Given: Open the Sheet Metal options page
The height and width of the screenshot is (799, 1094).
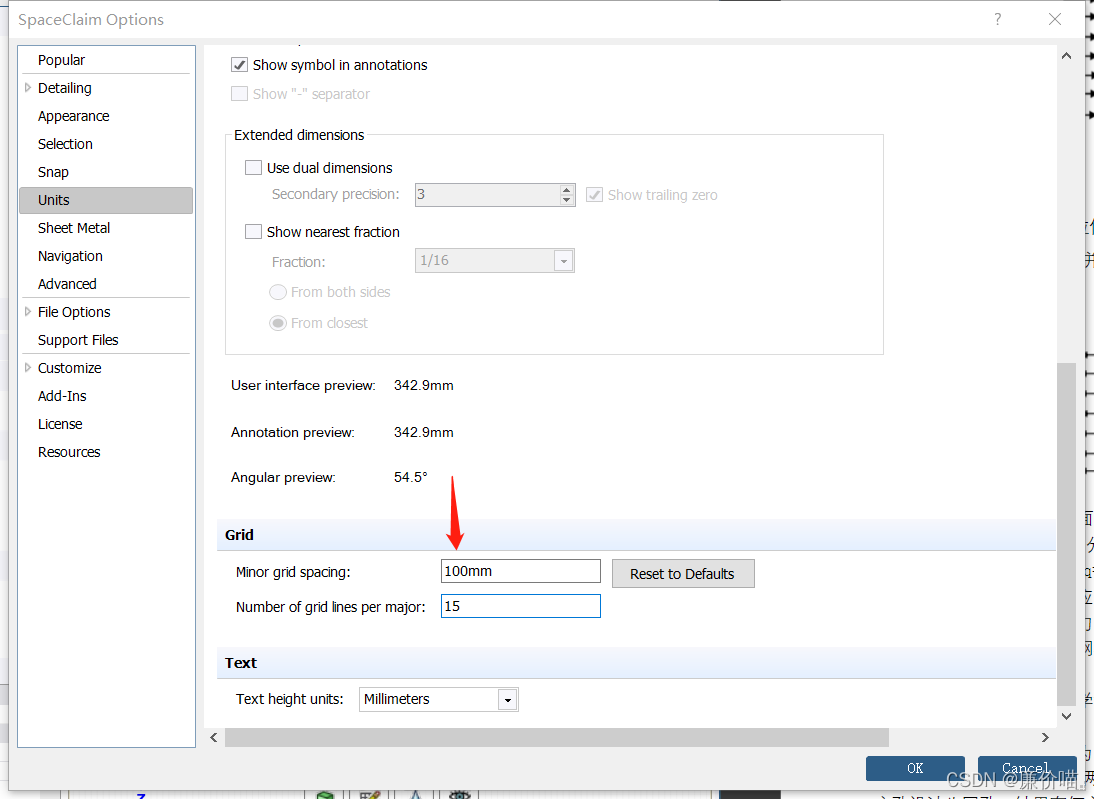Looking at the screenshot, I should 74,228.
